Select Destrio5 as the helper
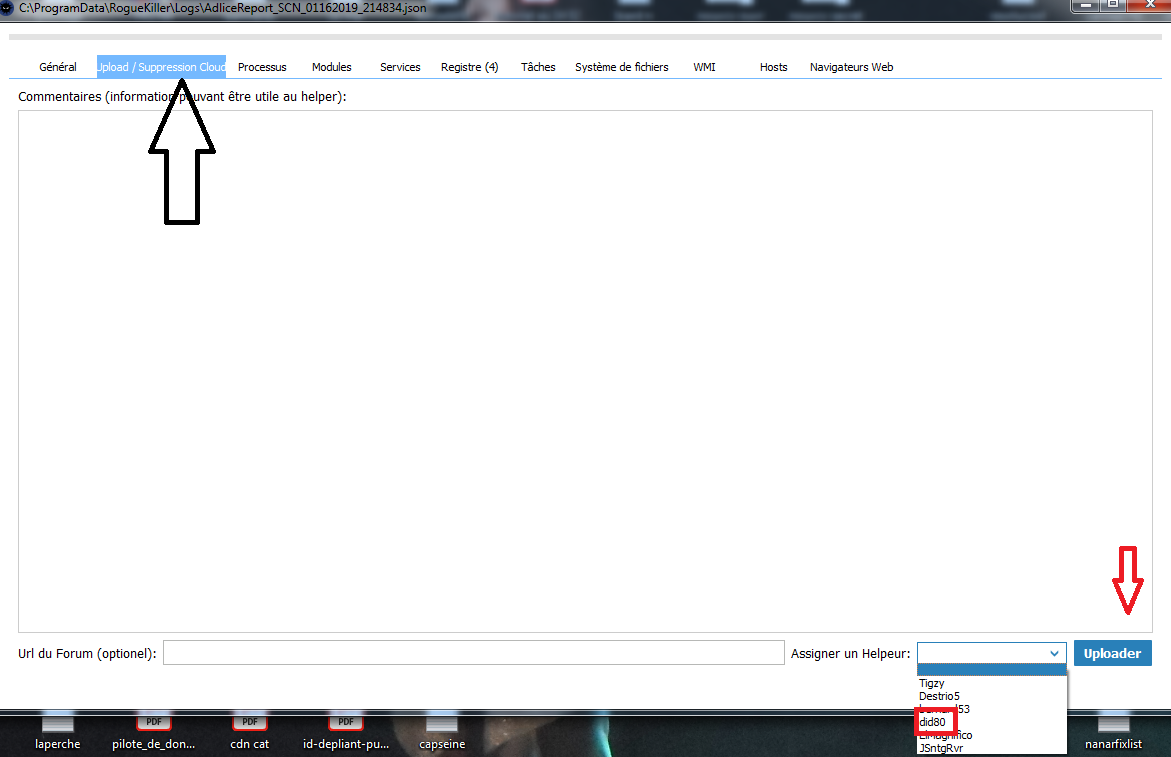1171x757 pixels. tap(939, 696)
